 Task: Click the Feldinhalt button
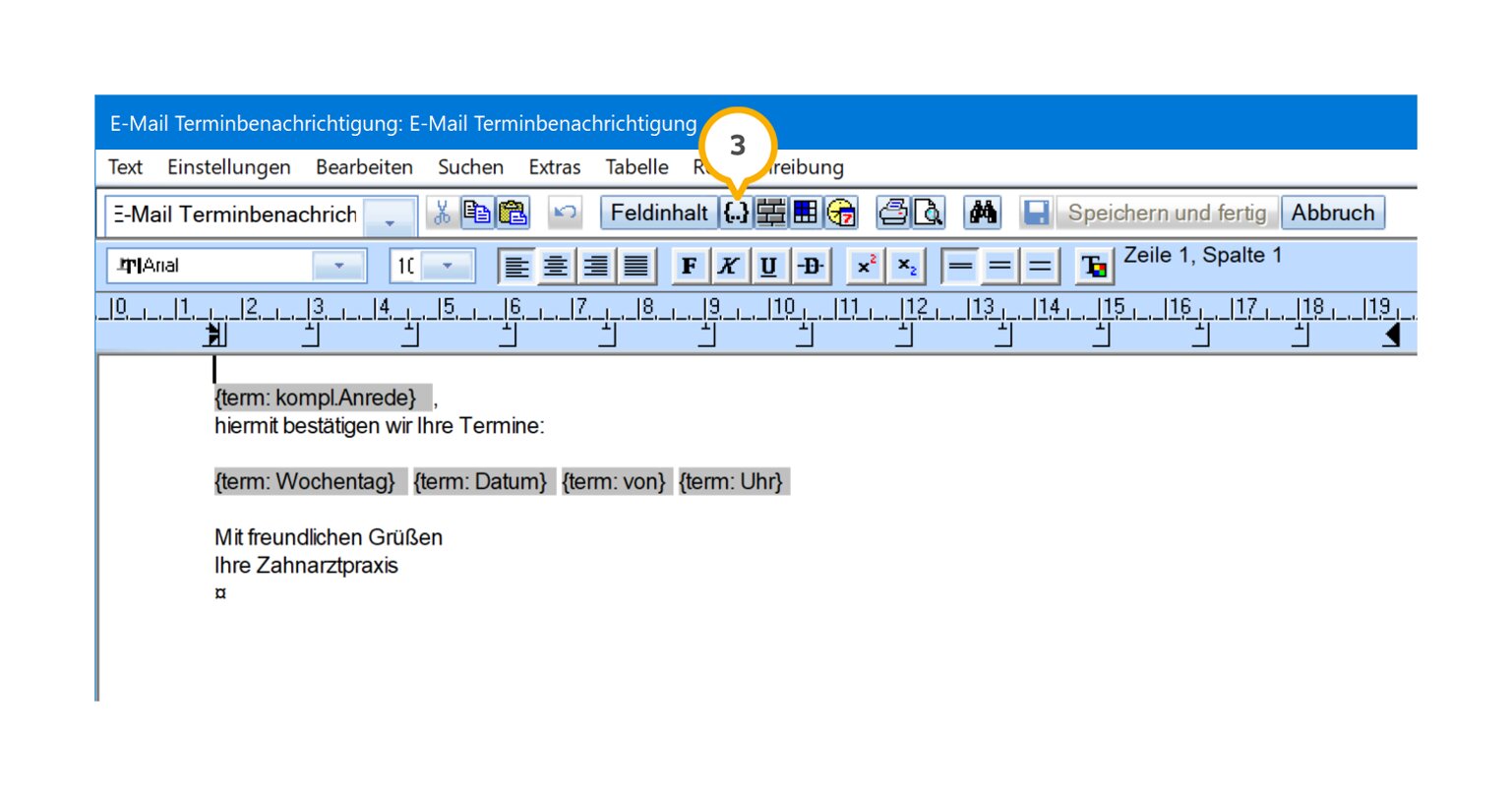pos(658,213)
